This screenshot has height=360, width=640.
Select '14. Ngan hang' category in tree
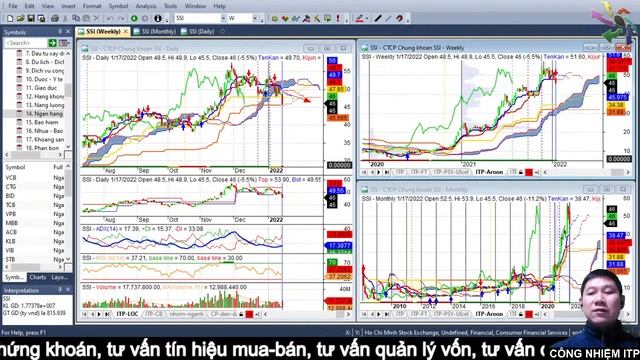[x=44, y=114]
